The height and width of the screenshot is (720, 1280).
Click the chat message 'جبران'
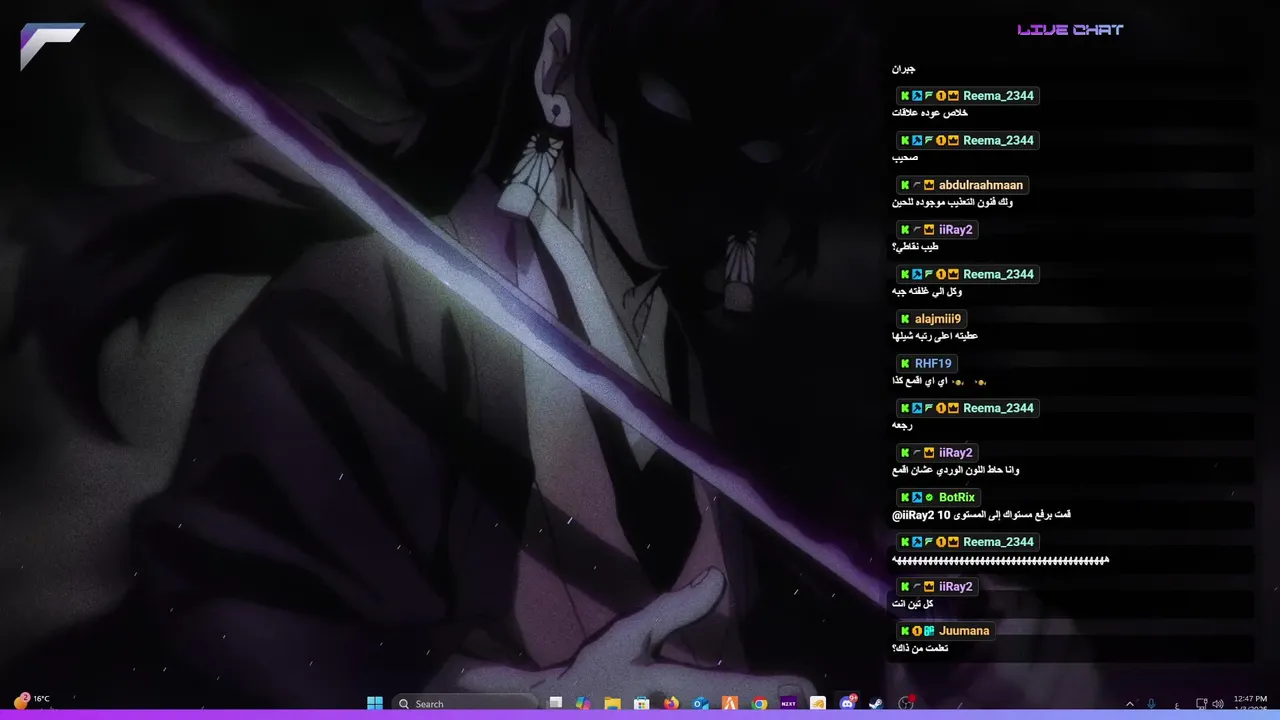(903, 69)
